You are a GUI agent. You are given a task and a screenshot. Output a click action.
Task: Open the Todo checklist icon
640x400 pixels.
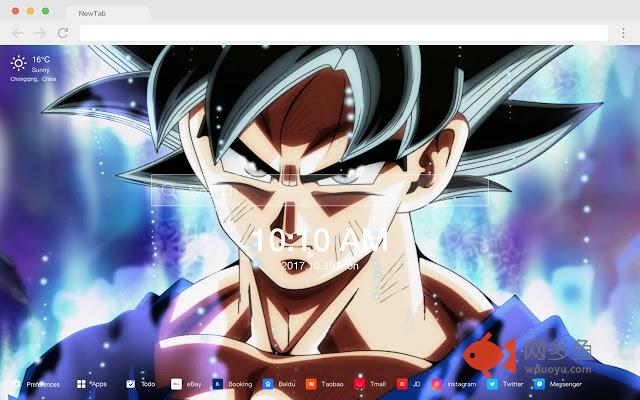pyautogui.click(x=131, y=384)
